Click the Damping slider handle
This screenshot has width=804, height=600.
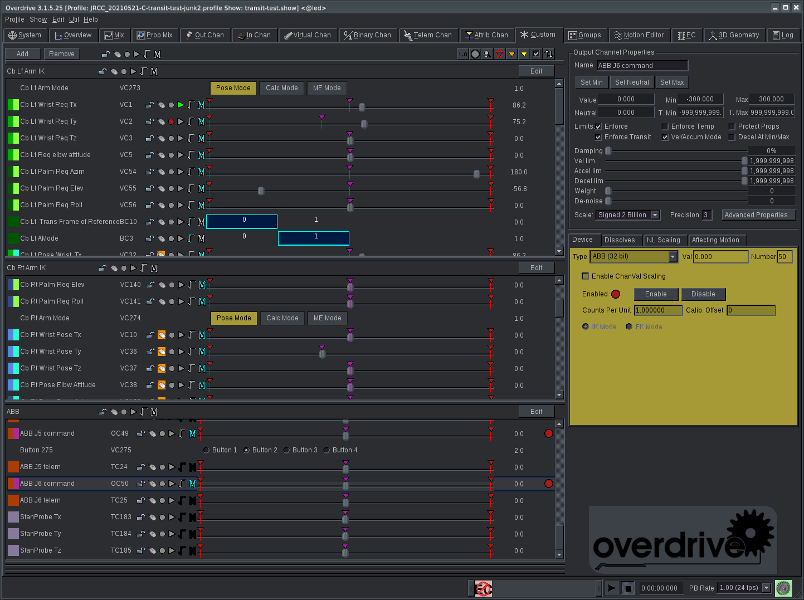pyautogui.click(x=608, y=151)
